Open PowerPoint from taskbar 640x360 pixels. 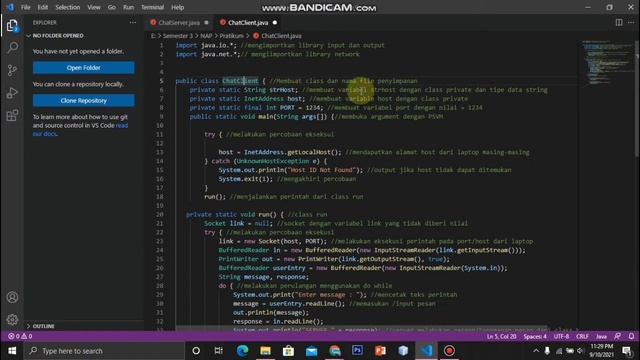coord(380,351)
